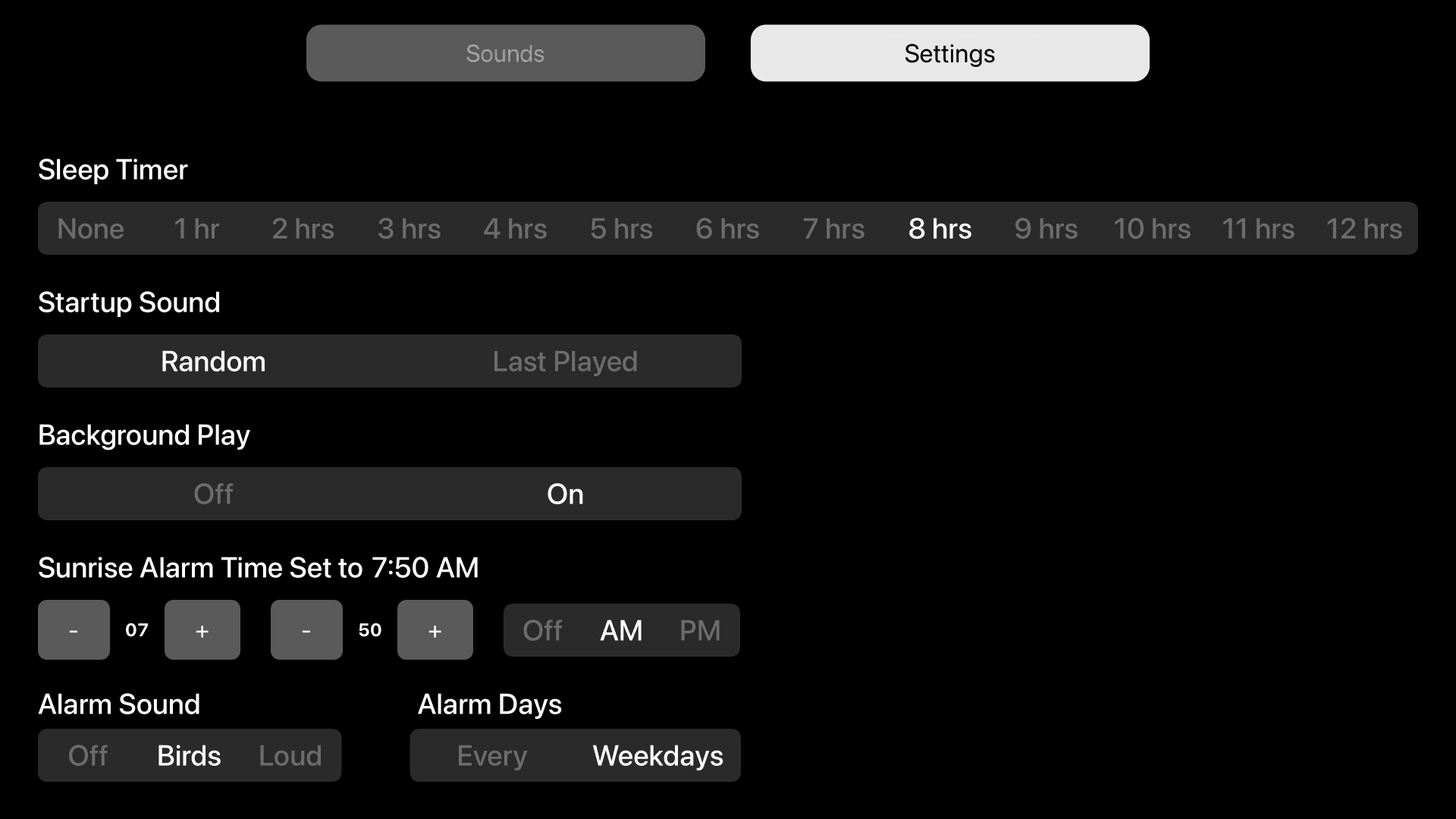Select Off for alarm sound
The height and width of the screenshot is (819, 1456).
pyautogui.click(x=87, y=756)
